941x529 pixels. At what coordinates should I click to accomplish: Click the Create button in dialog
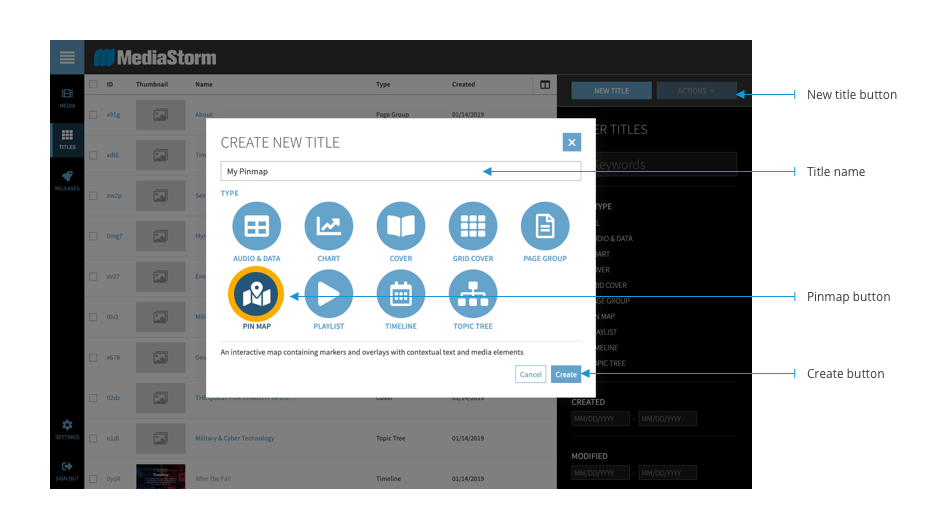566,374
